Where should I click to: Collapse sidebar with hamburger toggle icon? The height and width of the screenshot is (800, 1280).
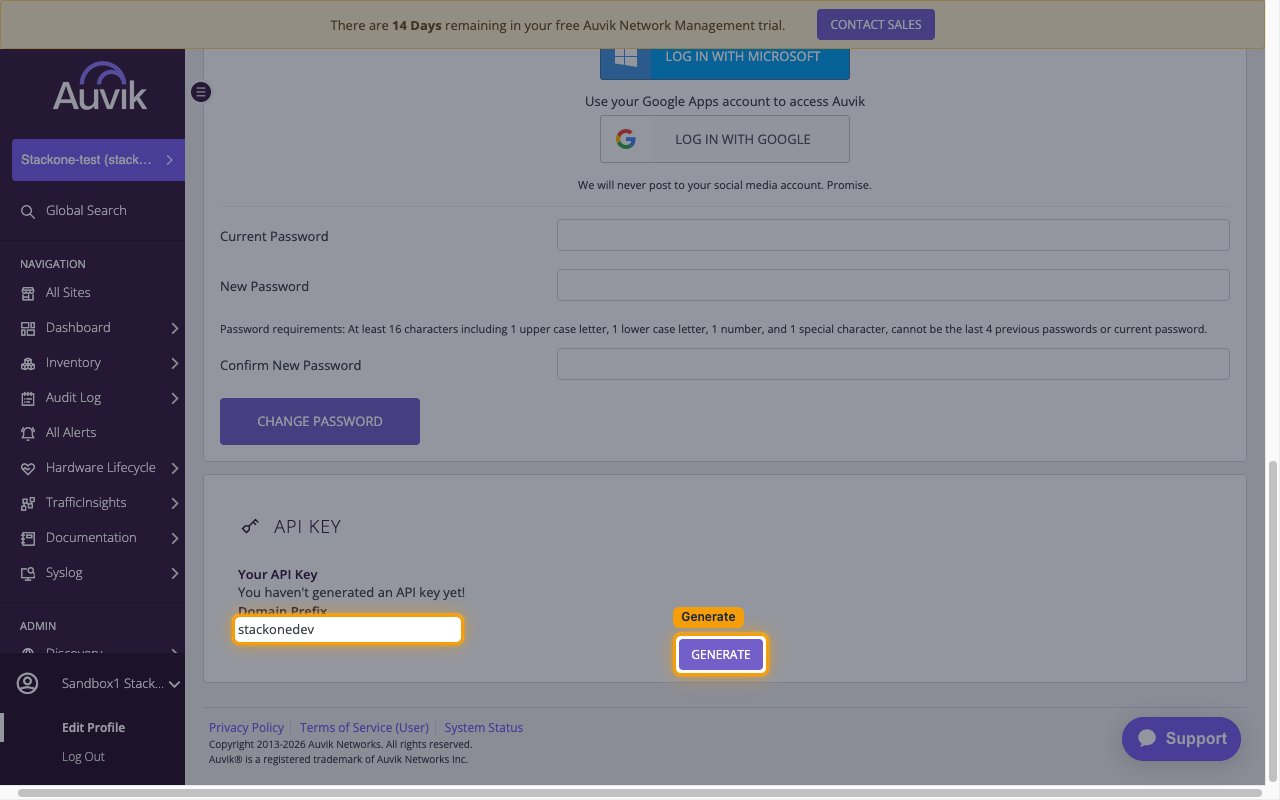[201, 92]
